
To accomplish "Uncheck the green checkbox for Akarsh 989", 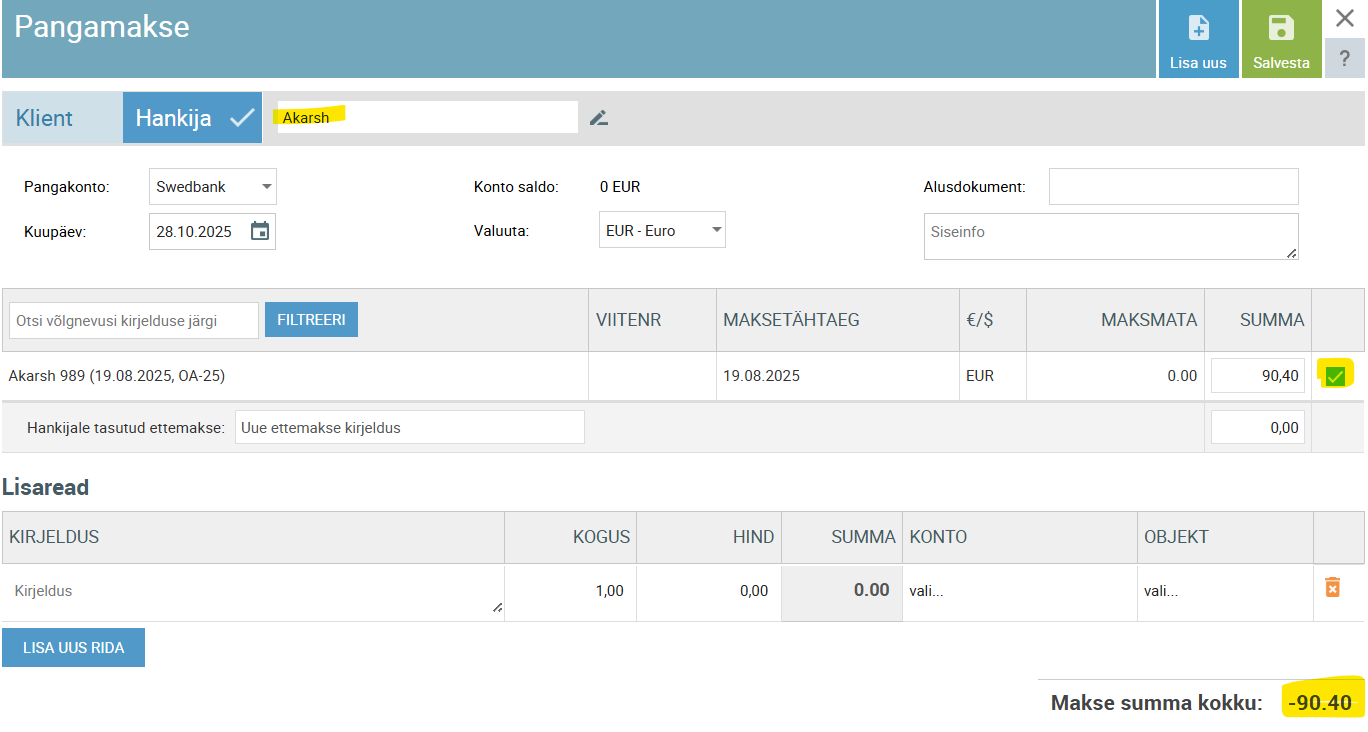I will pyautogui.click(x=1334, y=376).
